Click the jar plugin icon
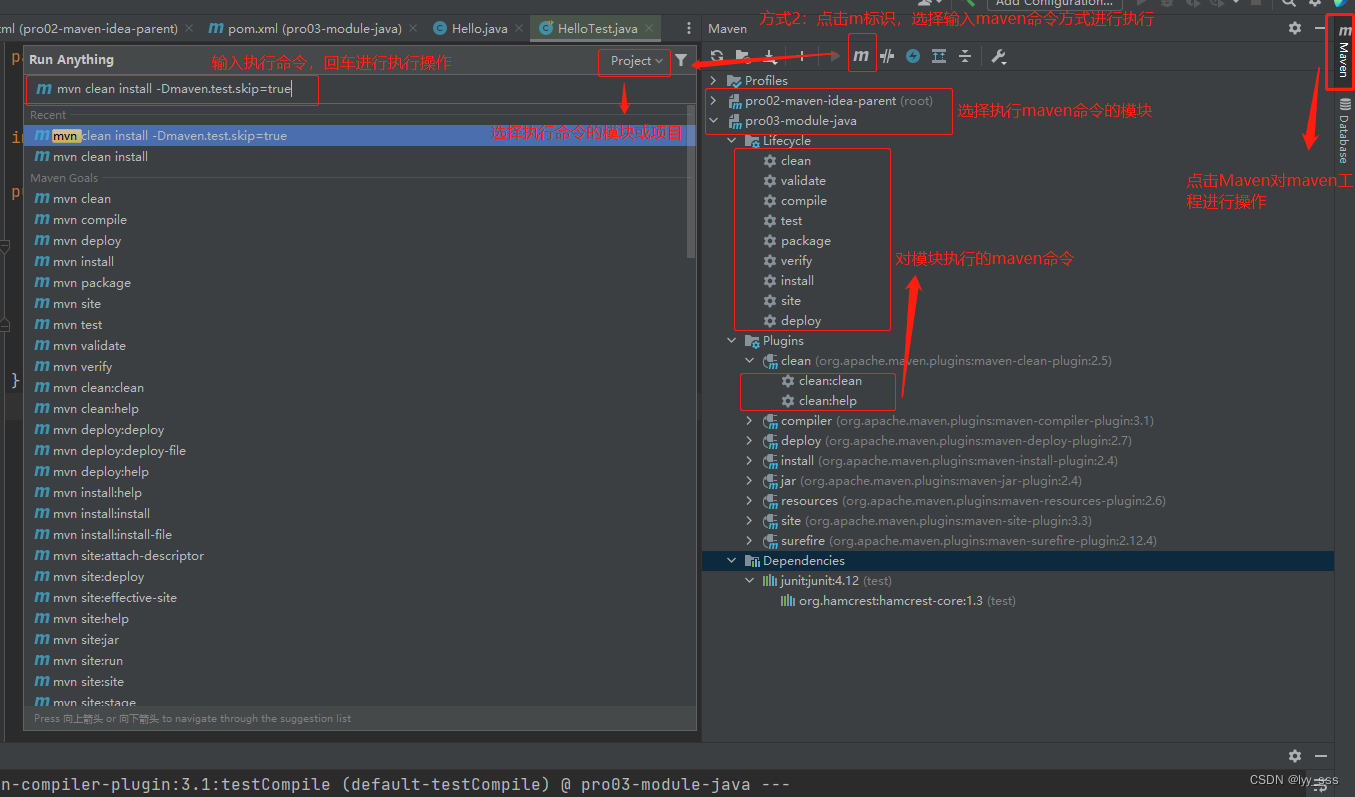The image size is (1355, 797). (771, 480)
